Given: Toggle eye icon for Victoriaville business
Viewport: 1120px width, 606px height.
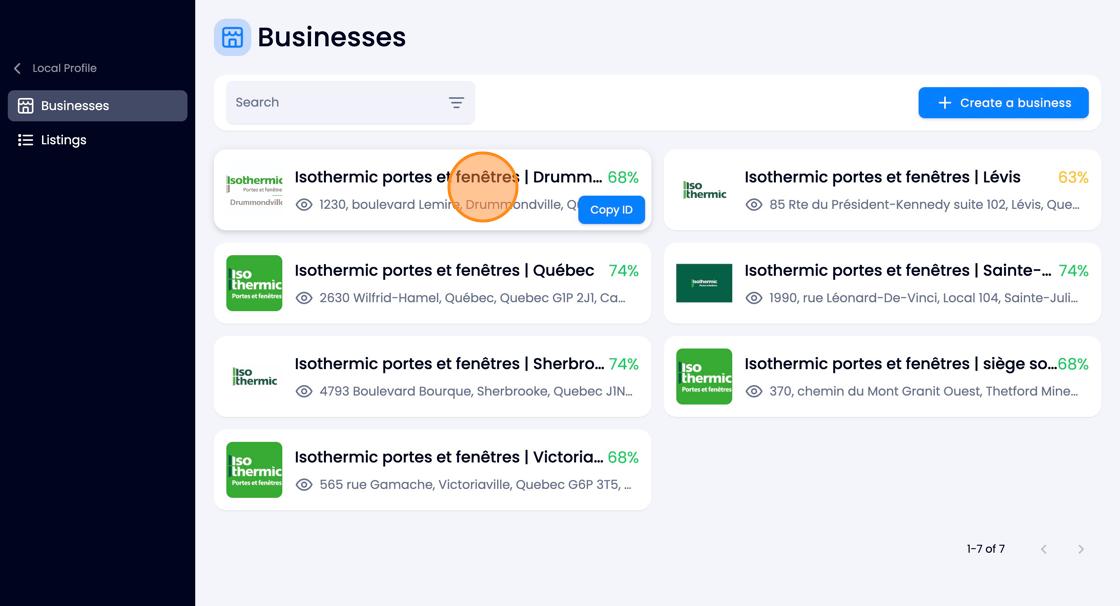Looking at the screenshot, I should (x=304, y=485).
